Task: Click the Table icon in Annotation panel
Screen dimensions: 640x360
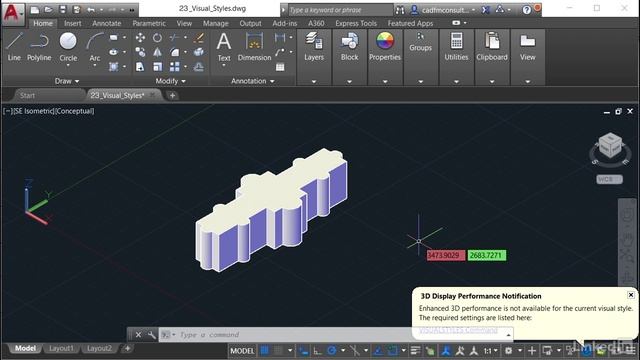Action: click(280, 67)
